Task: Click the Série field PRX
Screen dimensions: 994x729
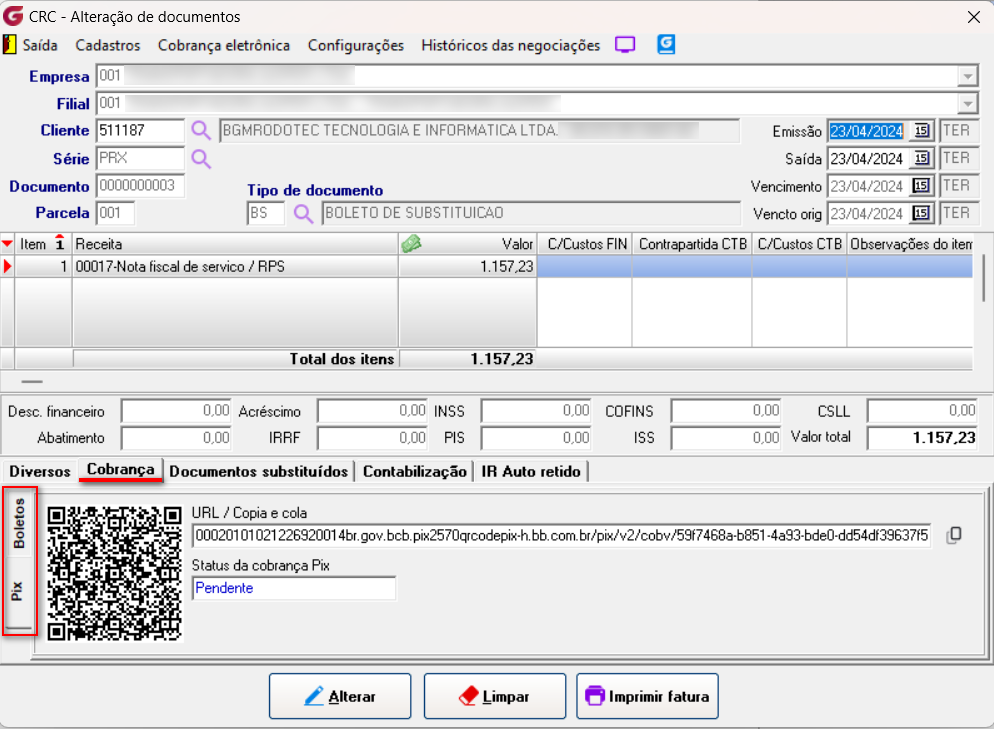Action: pos(140,158)
